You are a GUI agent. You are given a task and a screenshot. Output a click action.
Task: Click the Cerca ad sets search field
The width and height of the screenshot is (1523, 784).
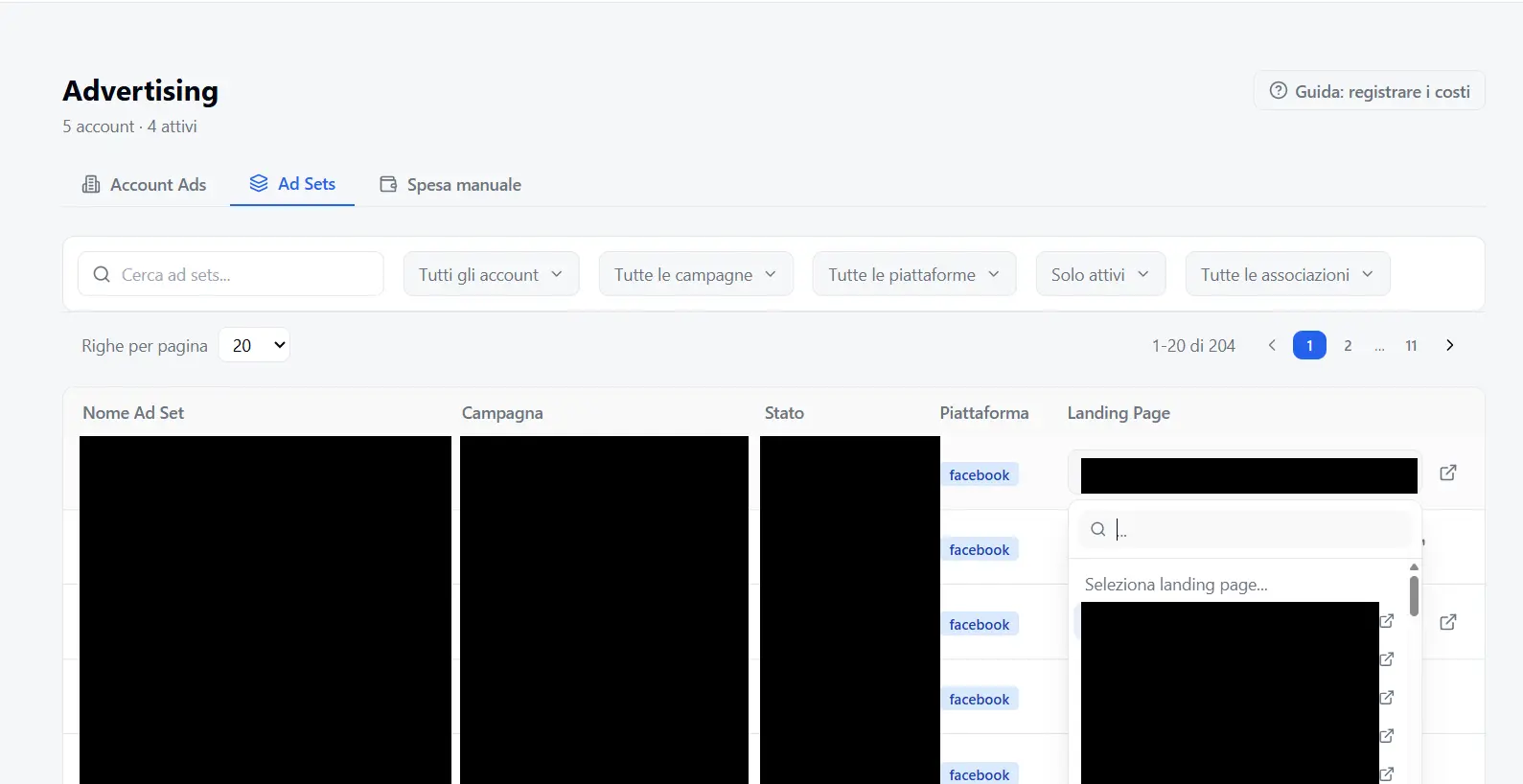coord(231,274)
